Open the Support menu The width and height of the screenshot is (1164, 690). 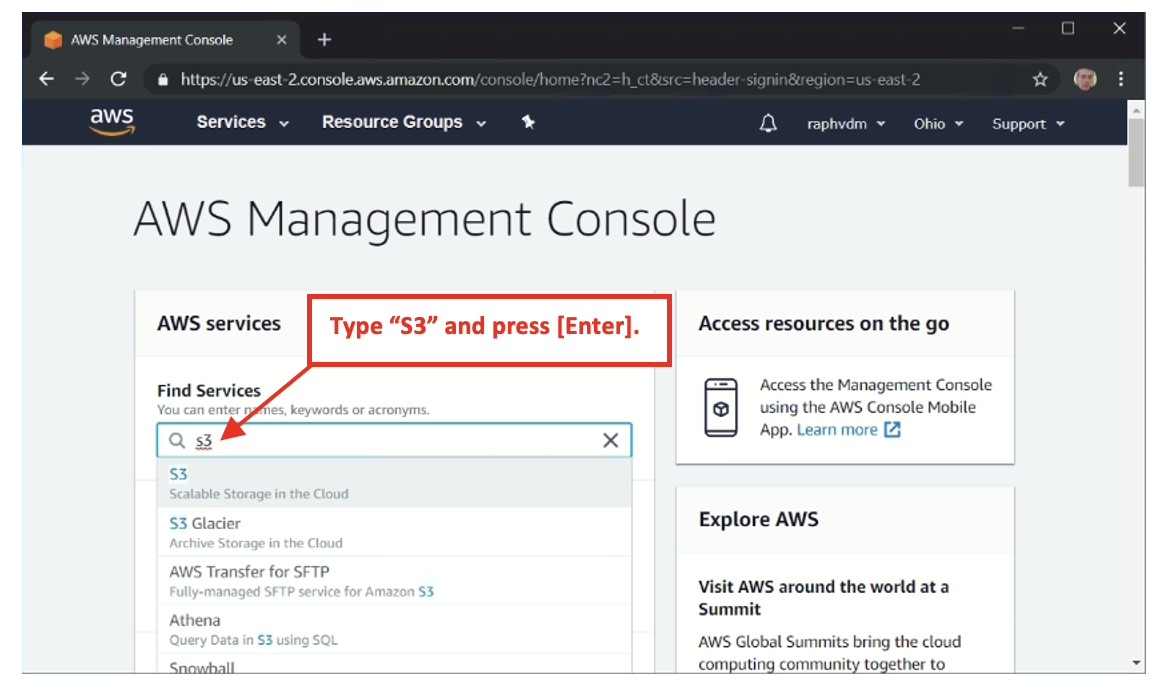click(x=1028, y=124)
